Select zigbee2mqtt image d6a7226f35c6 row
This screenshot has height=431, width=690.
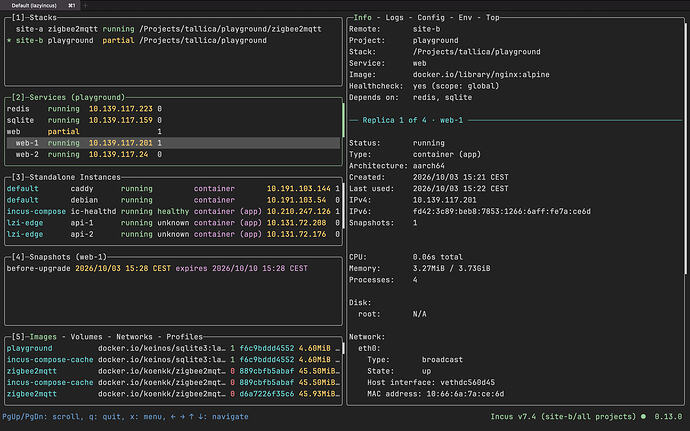coord(173,394)
